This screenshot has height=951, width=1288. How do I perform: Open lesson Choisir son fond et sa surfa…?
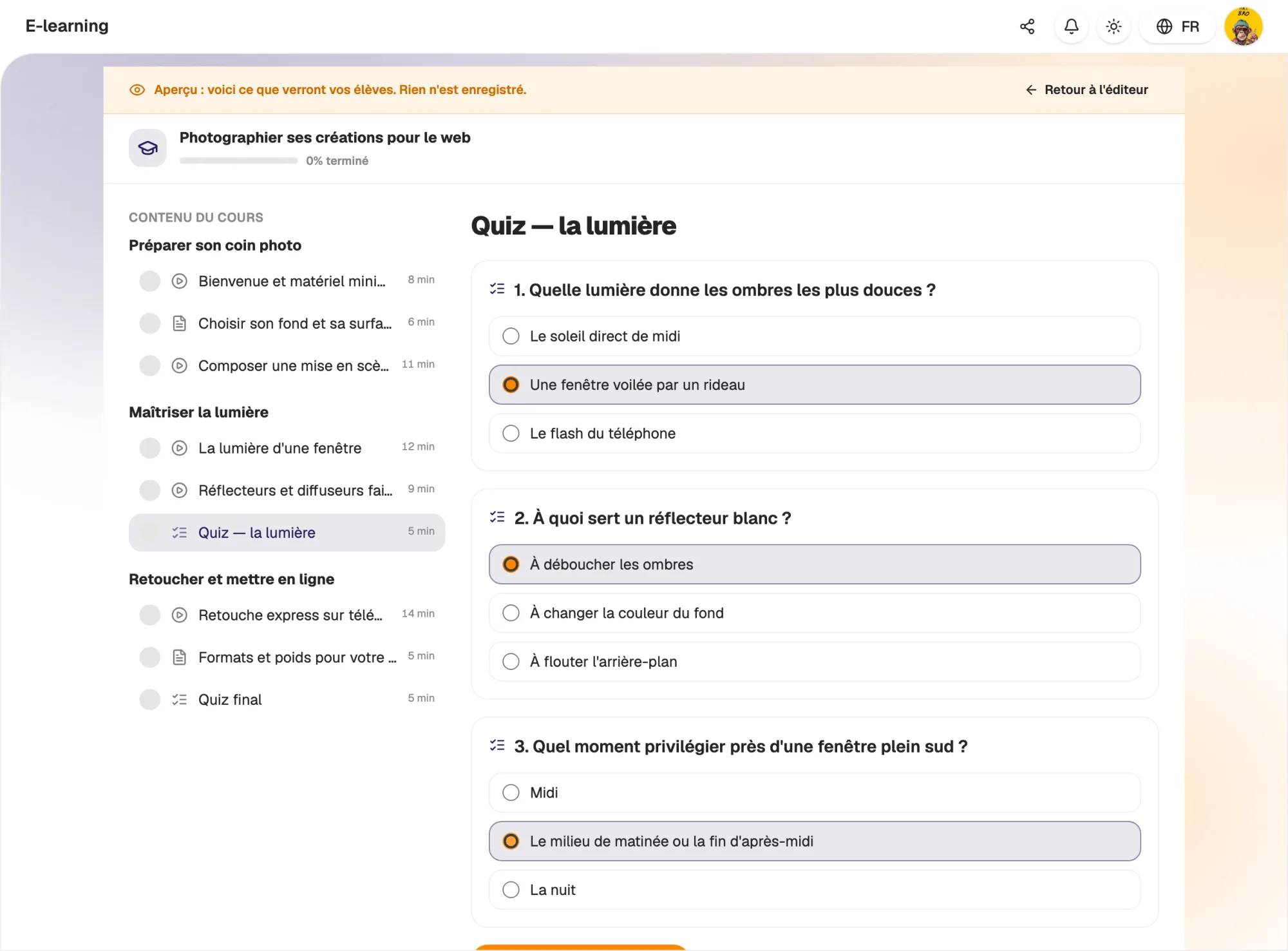(x=287, y=323)
